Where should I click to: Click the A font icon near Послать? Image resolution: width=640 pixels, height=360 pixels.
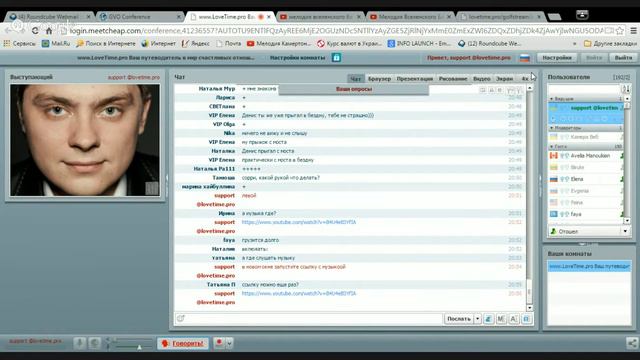coord(513,319)
